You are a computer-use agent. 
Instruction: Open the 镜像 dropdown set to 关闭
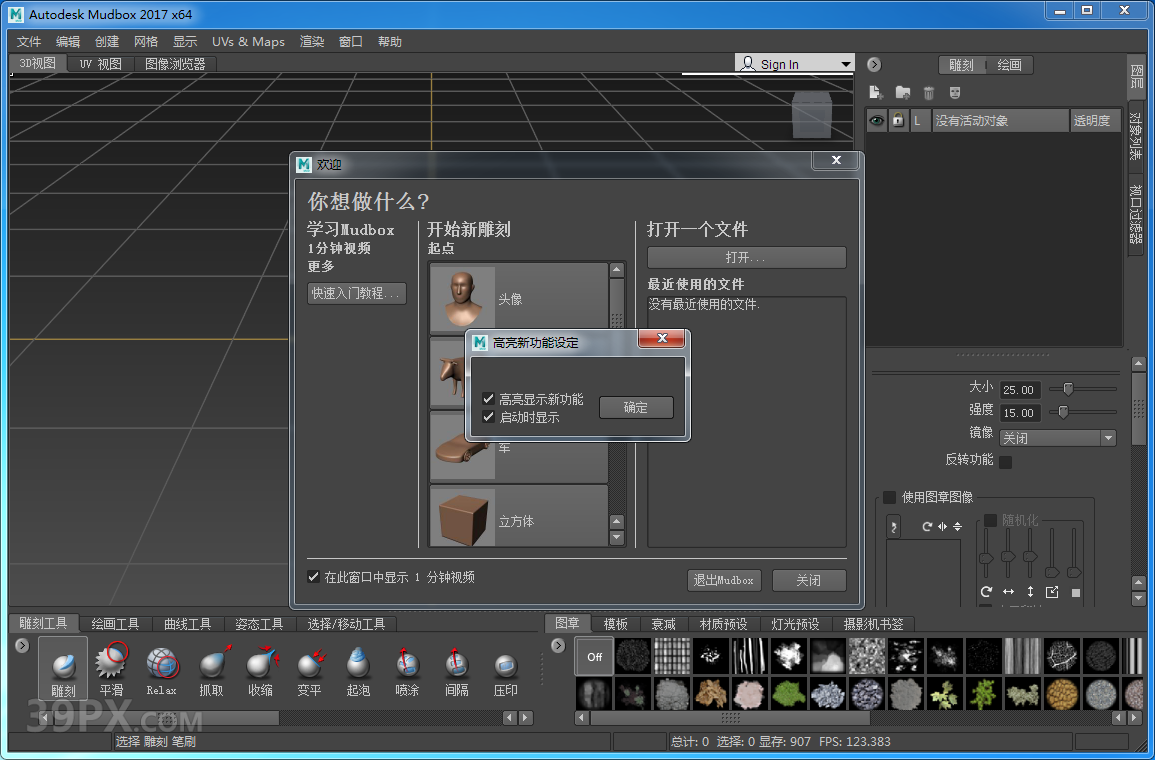pyautogui.click(x=1058, y=437)
